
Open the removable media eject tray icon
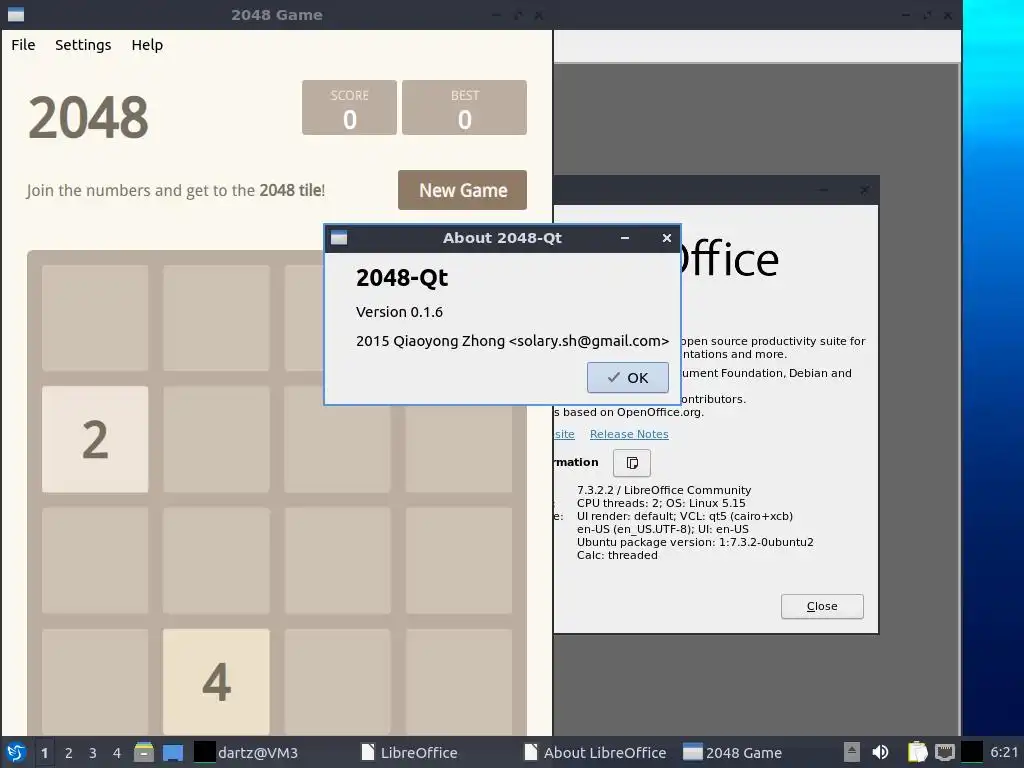pyautogui.click(x=852, y=752)
